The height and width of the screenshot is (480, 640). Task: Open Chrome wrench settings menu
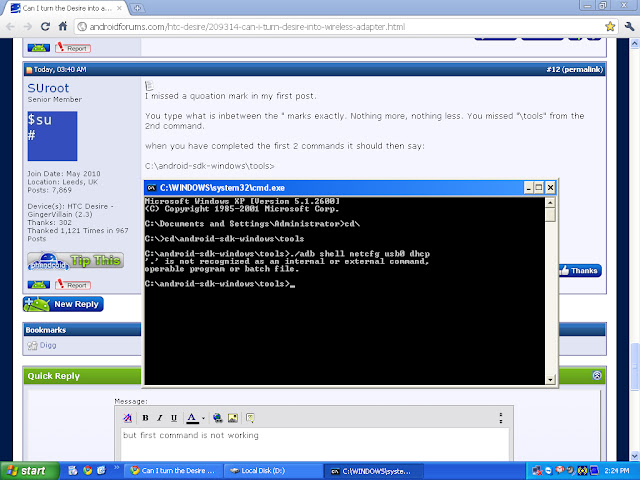pos(629,27)
